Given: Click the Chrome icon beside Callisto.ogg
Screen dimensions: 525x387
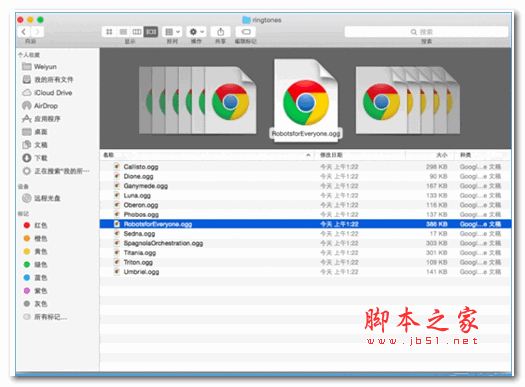Looking at the screenshot, I should (117, 167).
